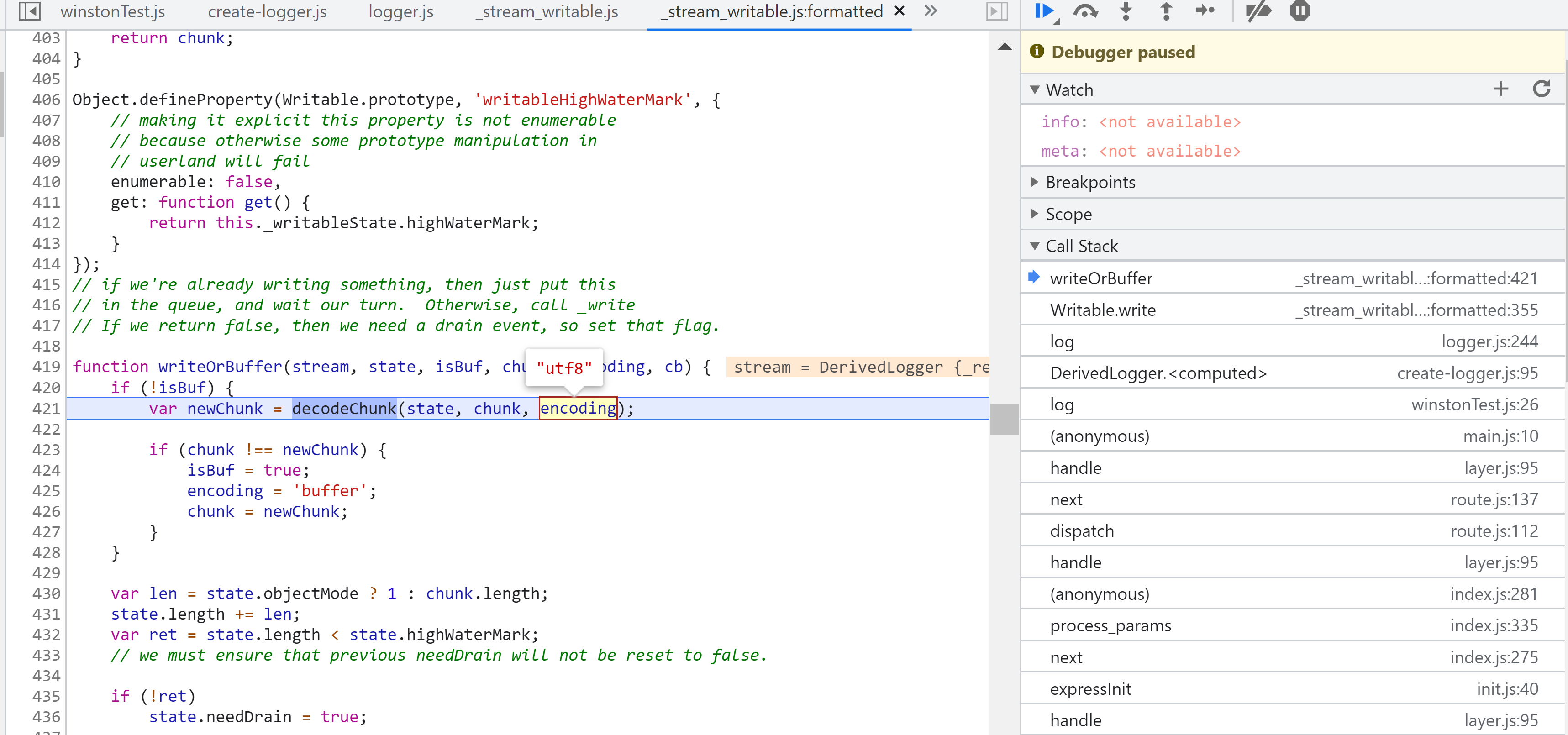Viewport: 1568px width, 735px height.
Task: Expand the Breakpoints section
Action: pos(1089,182)
